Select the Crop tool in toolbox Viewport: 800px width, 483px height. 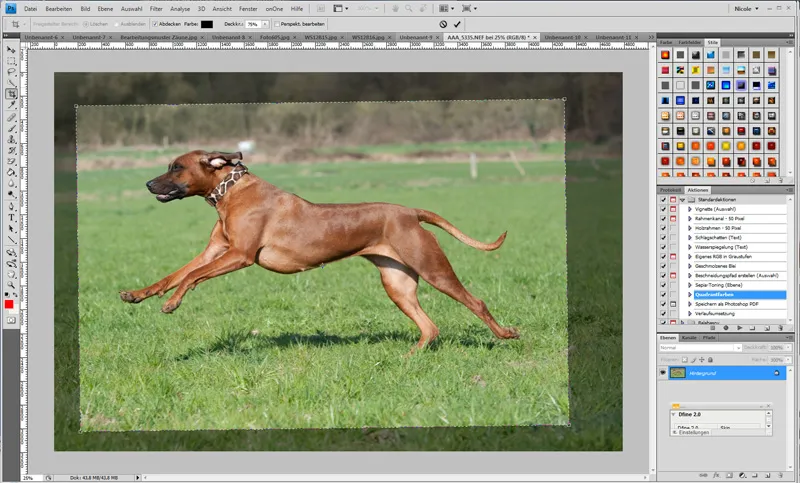pyautogui.click(x=11, y=94)
